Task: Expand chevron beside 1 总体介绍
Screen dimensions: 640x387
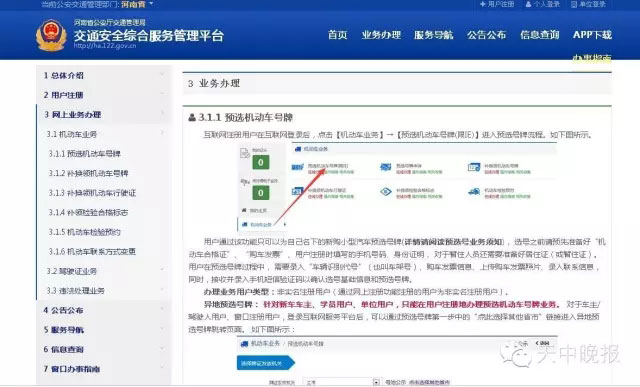Action: pos(162,75)
